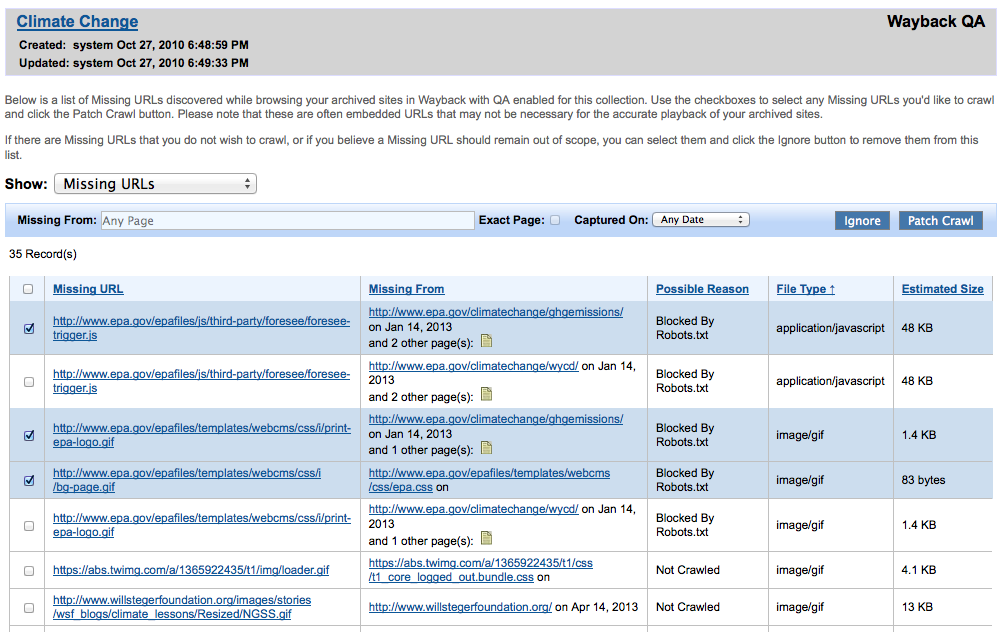The height and width of the screenshot is (632, 1001).
Task: Select the Wayback QA heading
Action: 936,22
